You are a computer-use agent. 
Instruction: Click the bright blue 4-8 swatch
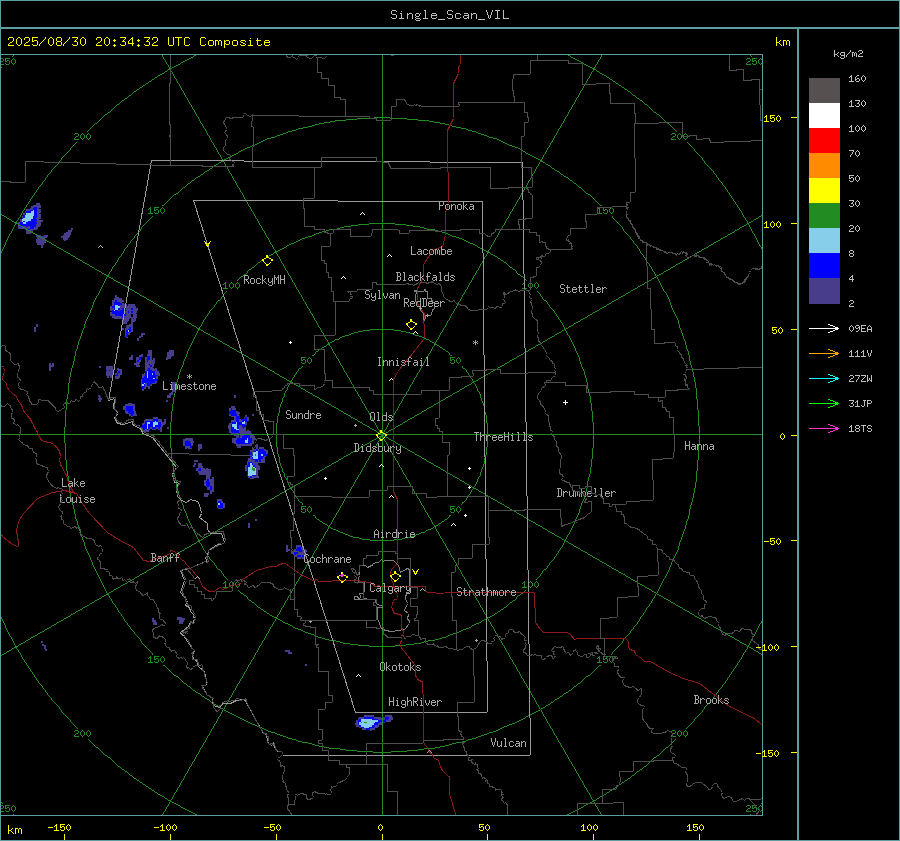pyautogui.click(x=824, y=265)
